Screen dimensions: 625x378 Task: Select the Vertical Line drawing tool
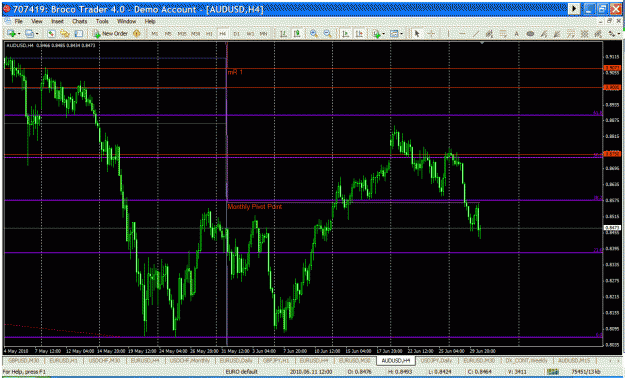[448, 34]
